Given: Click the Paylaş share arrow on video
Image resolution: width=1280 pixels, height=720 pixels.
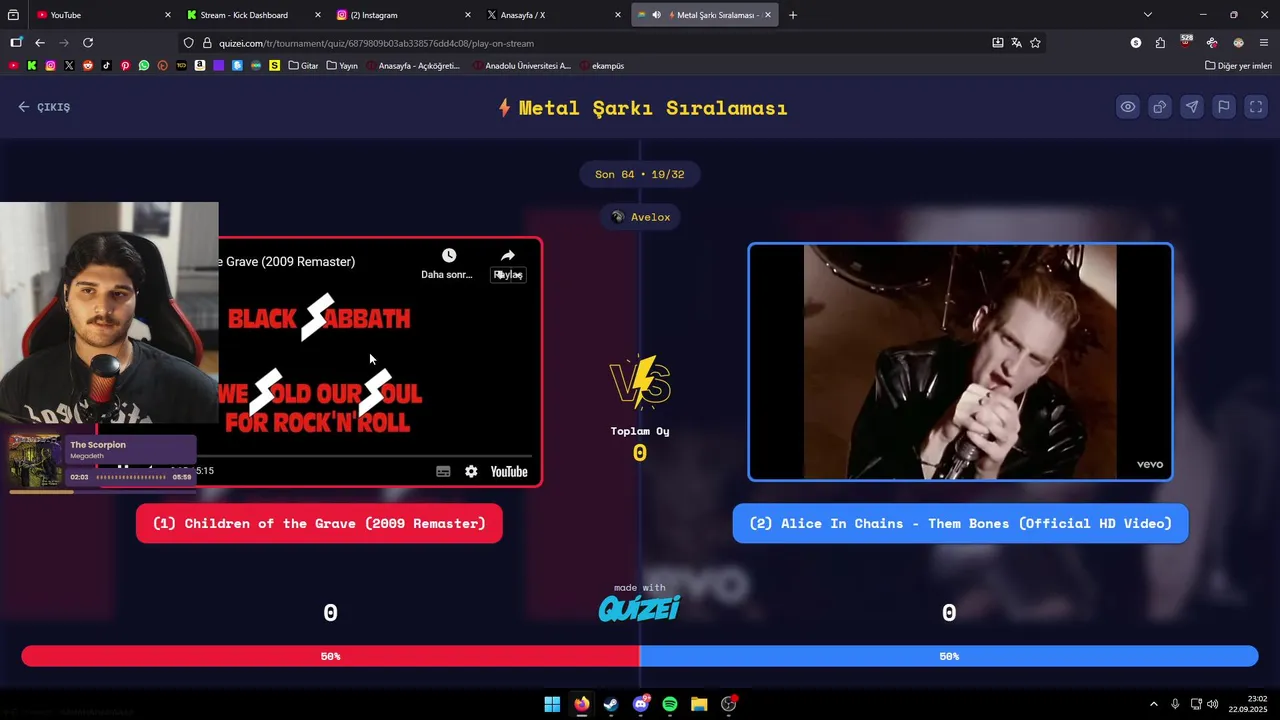Looking at the screenshot, I should (508, 256).
